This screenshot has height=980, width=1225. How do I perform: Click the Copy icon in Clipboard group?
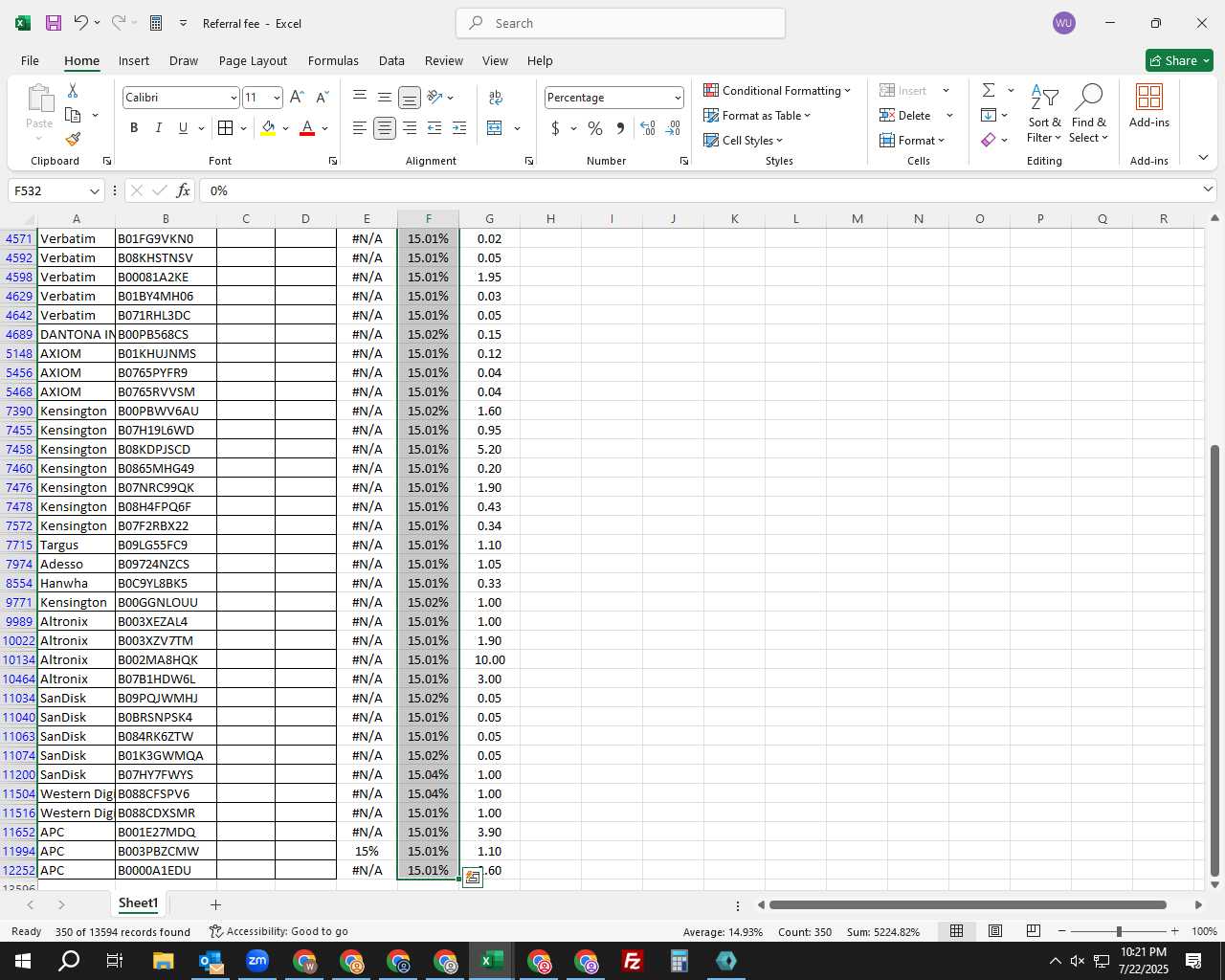pyautogui.click(x=73, y=115)
